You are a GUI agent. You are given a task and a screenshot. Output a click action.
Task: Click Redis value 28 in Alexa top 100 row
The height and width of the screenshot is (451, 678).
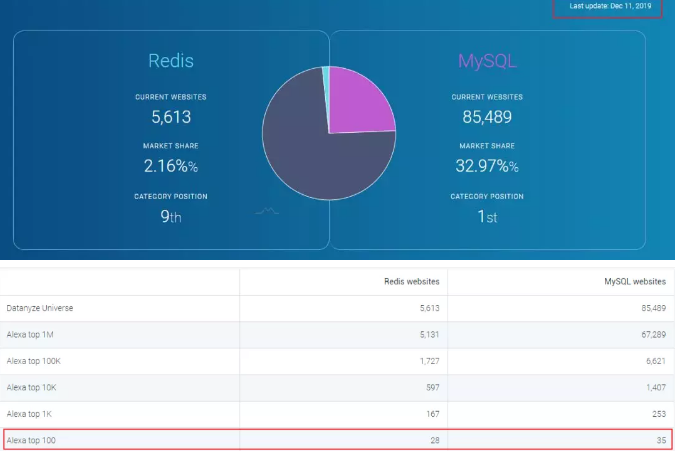click(435, 441)
